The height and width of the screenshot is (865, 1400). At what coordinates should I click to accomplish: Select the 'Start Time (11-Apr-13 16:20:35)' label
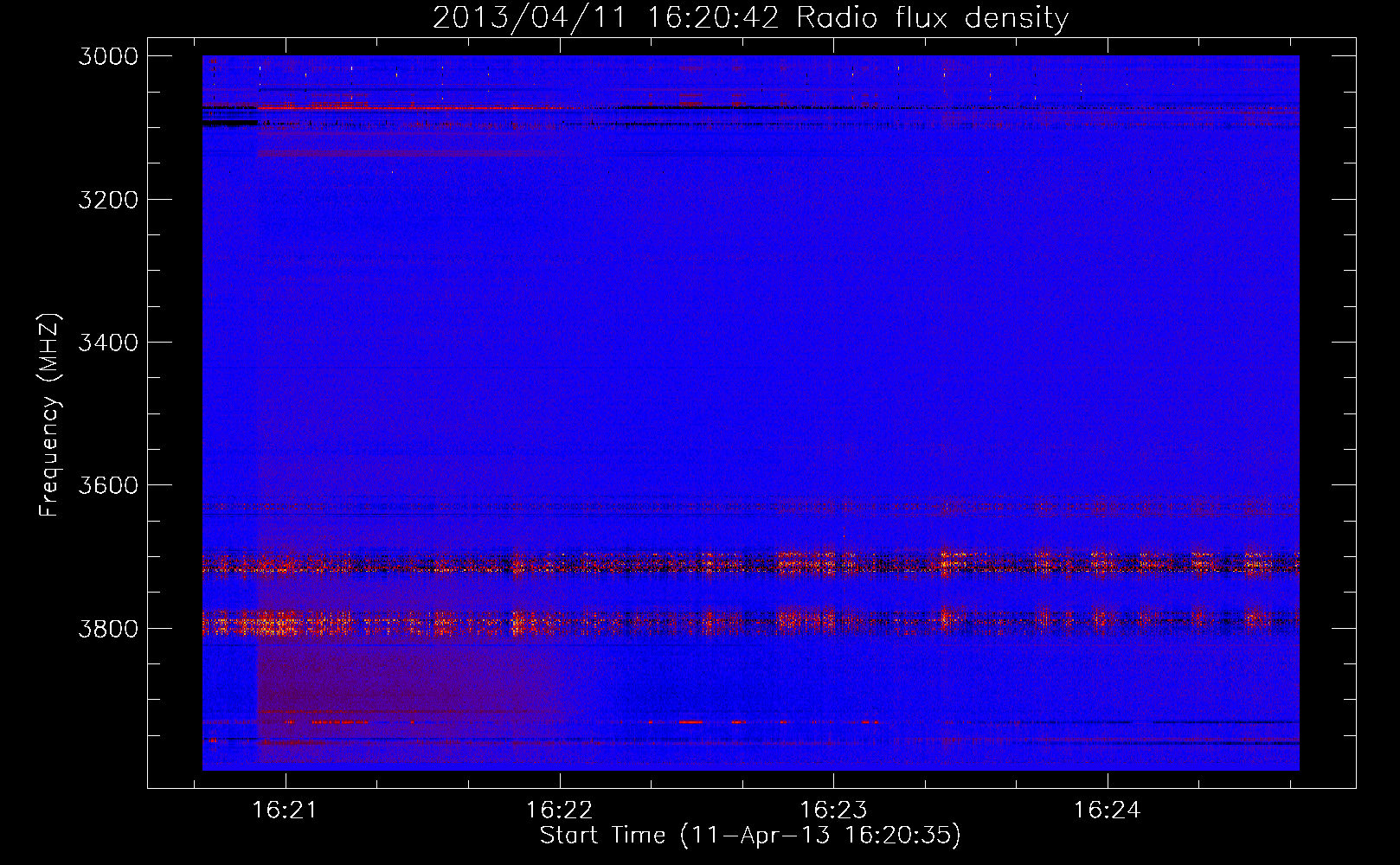tap(750, 836)
